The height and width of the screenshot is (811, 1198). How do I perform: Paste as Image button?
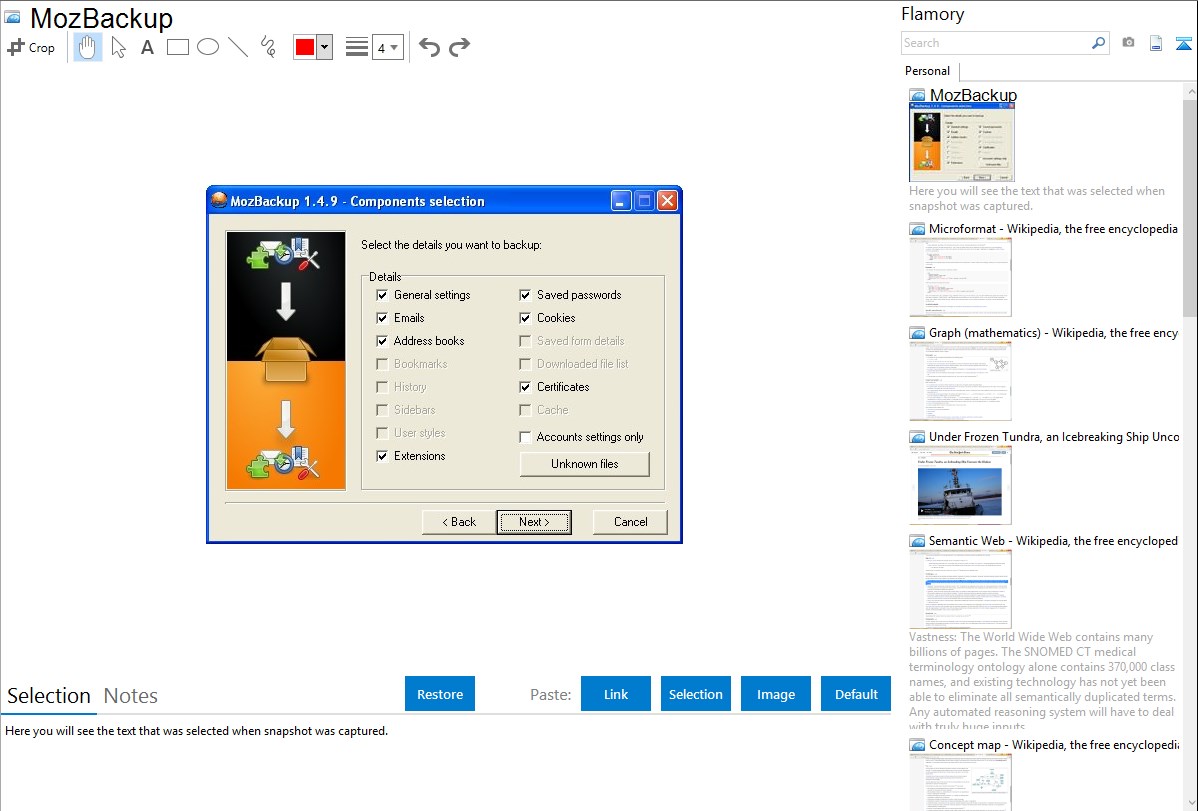775,694
